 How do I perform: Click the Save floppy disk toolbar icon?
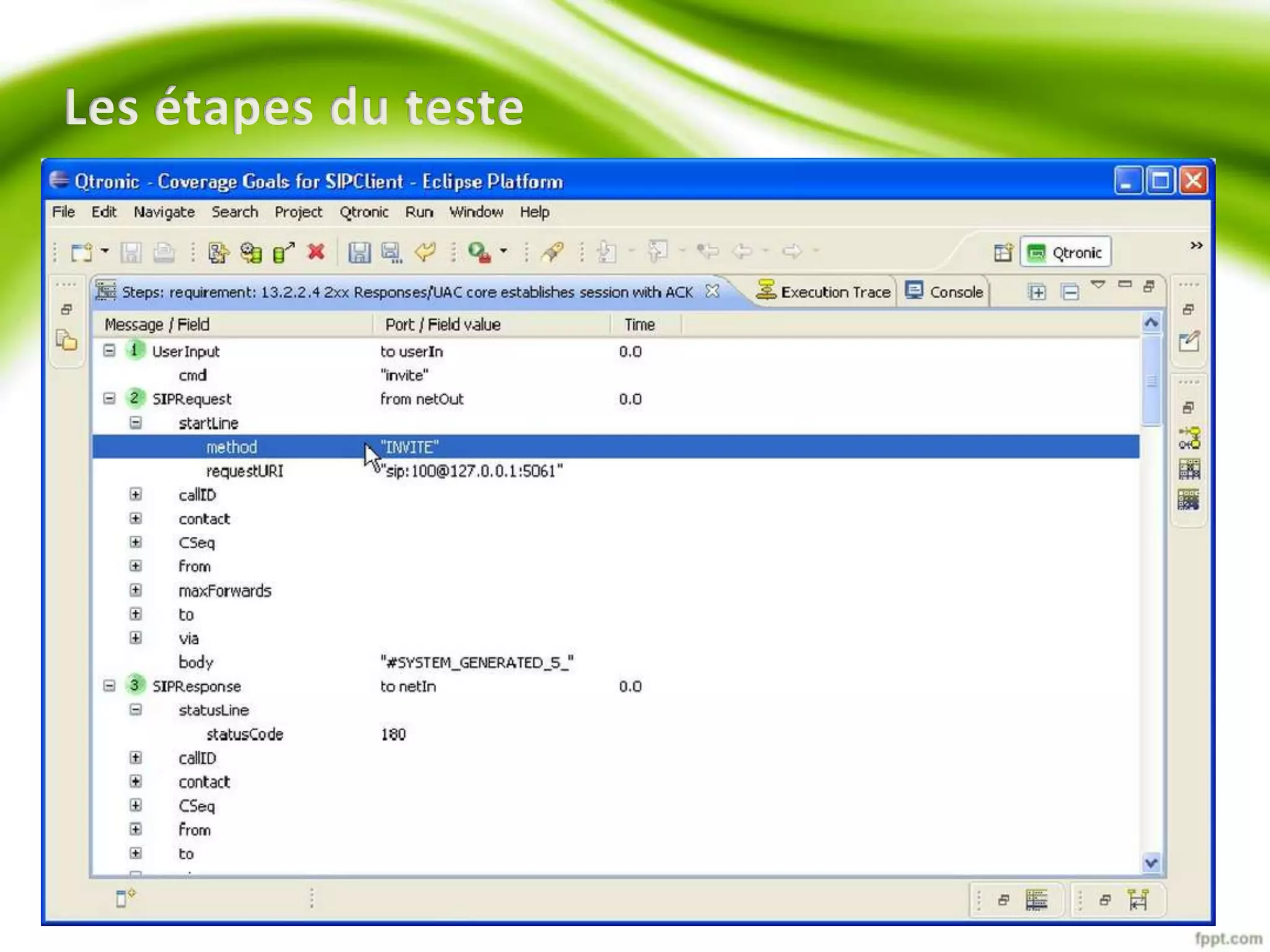[359, 252]
